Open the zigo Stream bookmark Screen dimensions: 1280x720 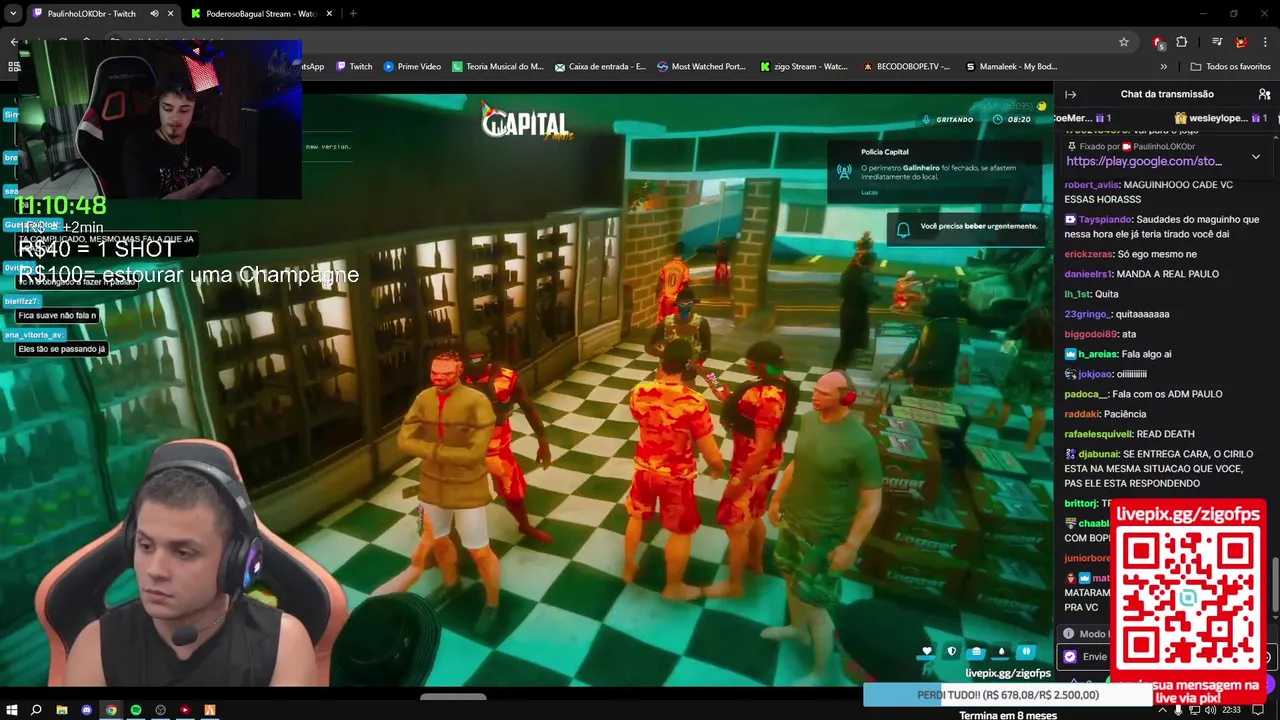click(804, 67)
